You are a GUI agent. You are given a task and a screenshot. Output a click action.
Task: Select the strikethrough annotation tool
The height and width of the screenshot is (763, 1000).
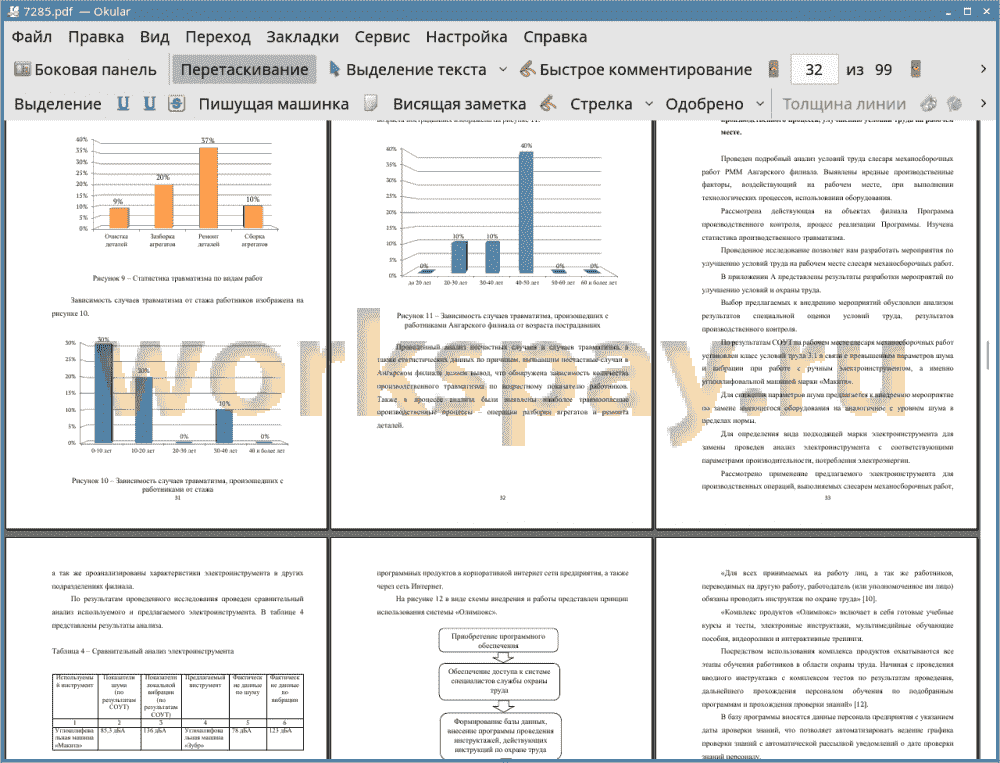point(177,104)
